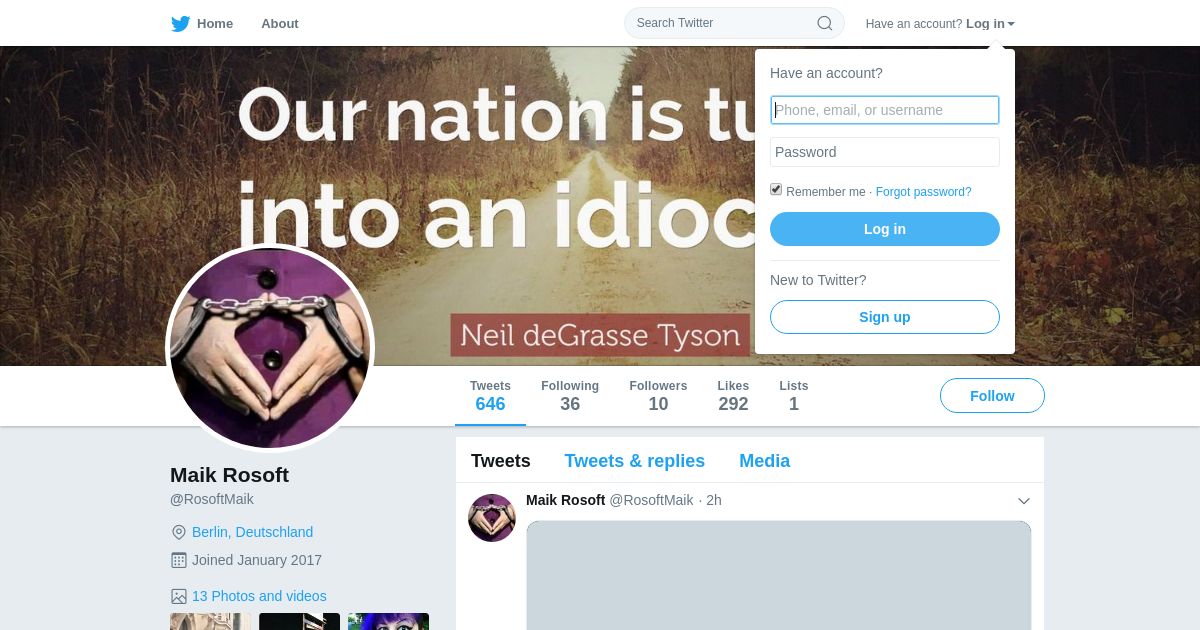
Task: Switch to Tweets & replies tab
Action: coord(635,461)
